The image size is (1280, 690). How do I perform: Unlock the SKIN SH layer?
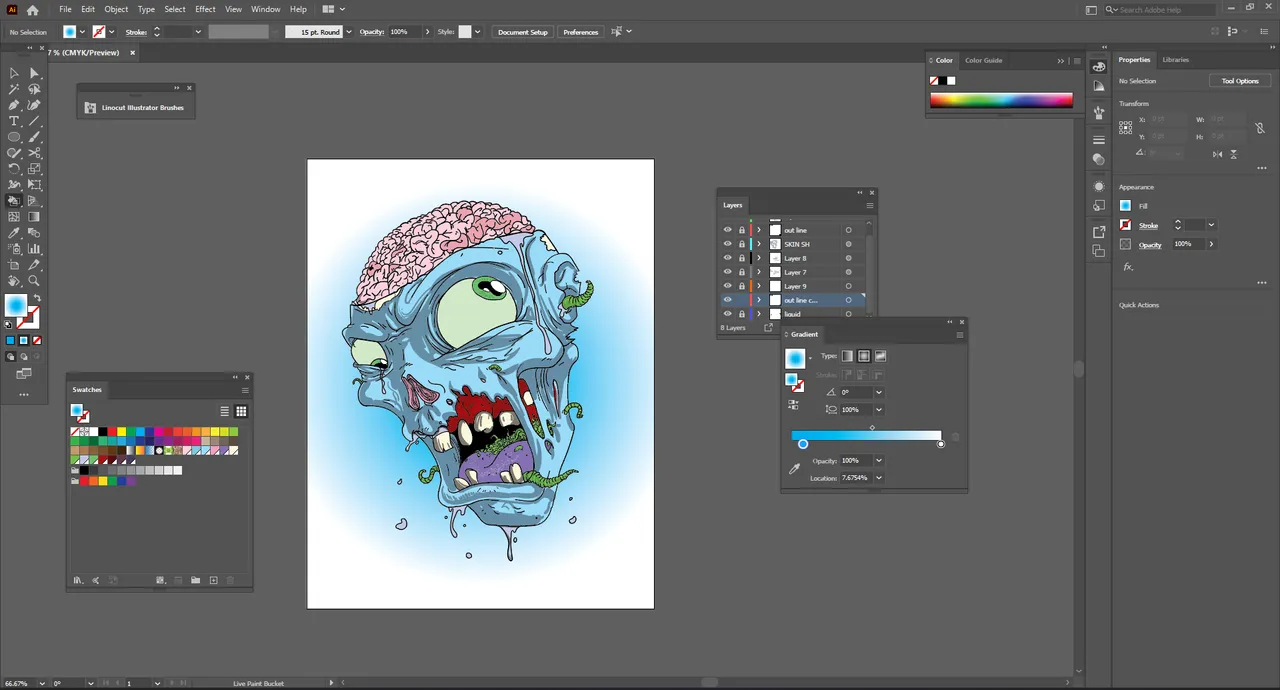click(x=741, y=244)
